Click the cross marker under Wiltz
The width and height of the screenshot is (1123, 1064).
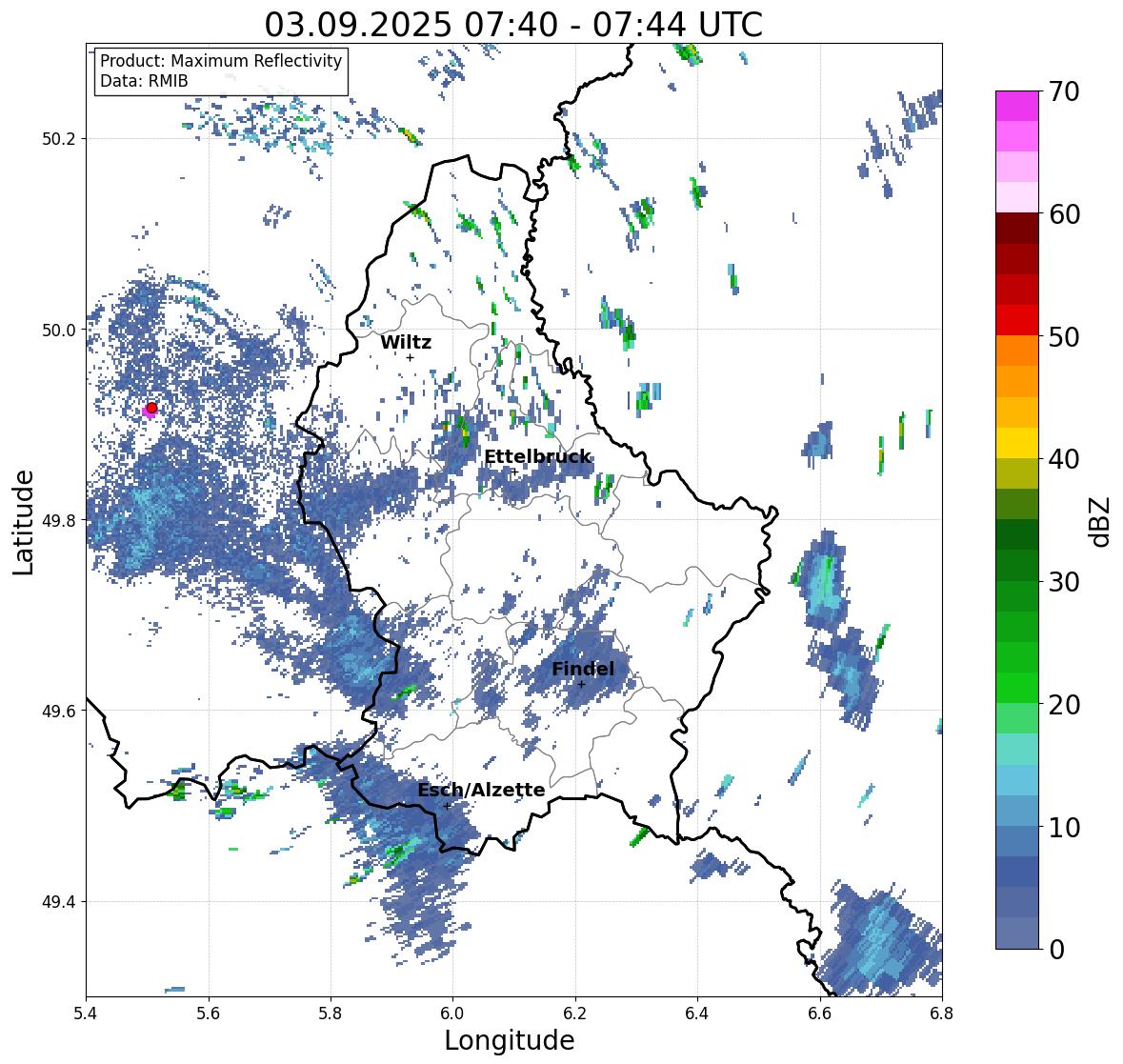410,357
